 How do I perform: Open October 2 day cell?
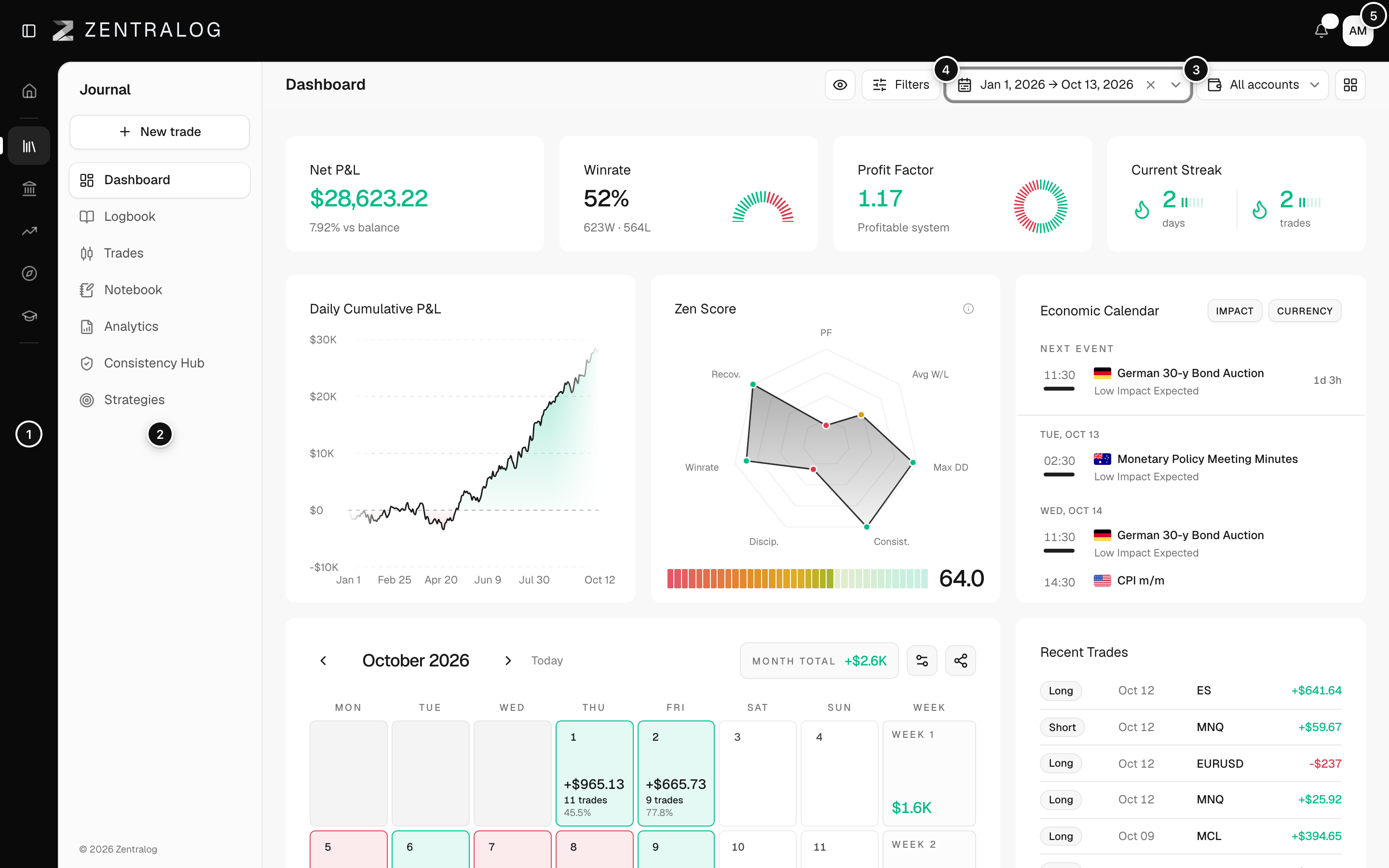click(676, 773)
